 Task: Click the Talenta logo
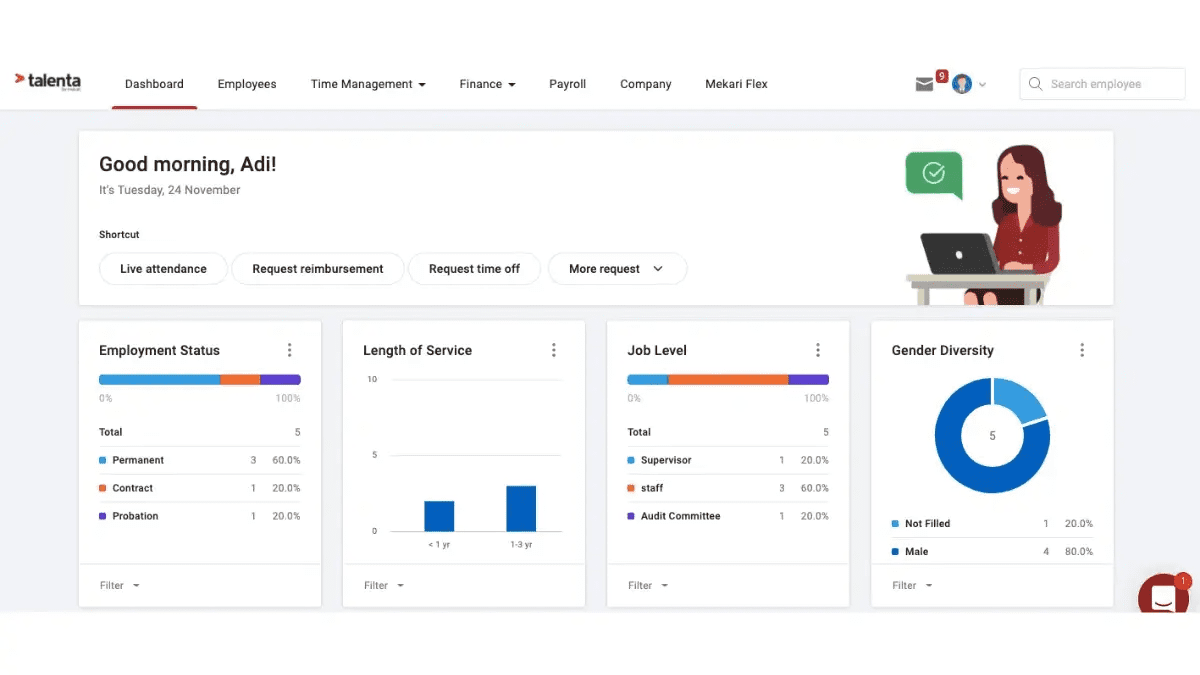pyautogui.click(x=48, y=82)
